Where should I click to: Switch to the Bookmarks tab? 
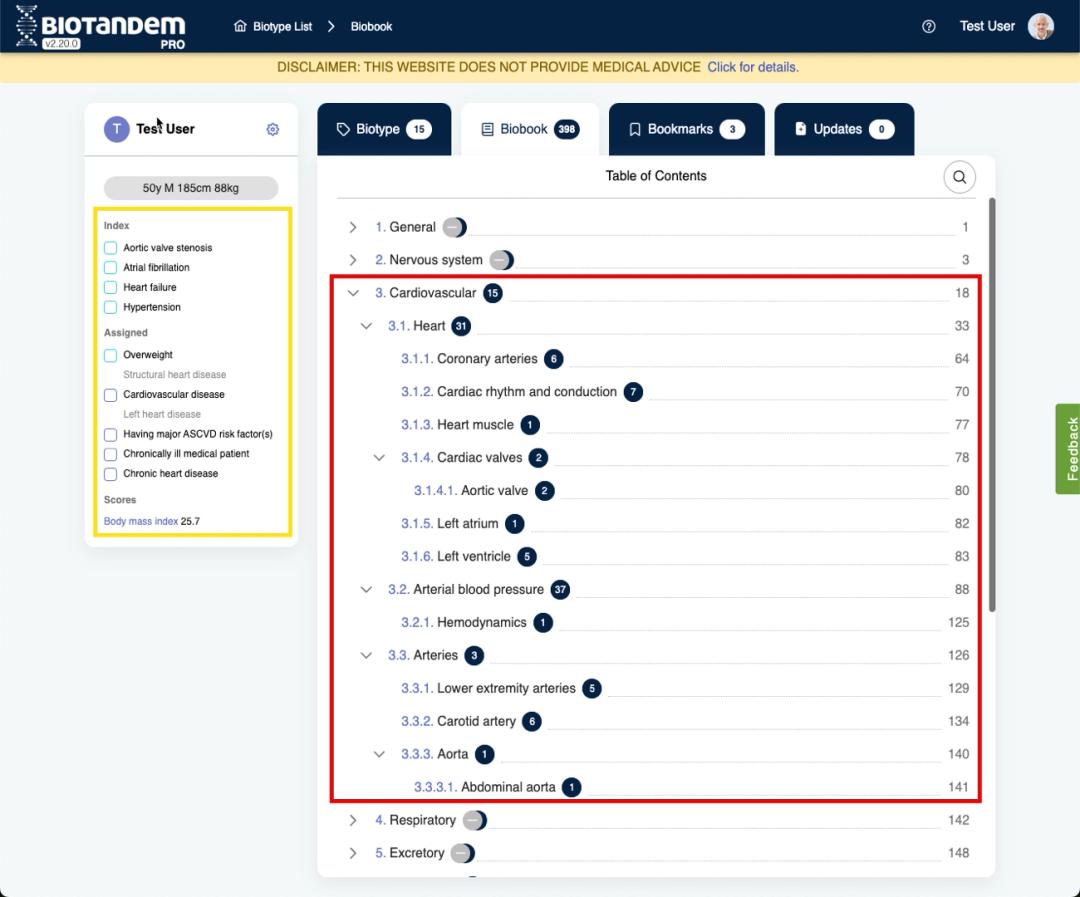[x=686, y=129]
